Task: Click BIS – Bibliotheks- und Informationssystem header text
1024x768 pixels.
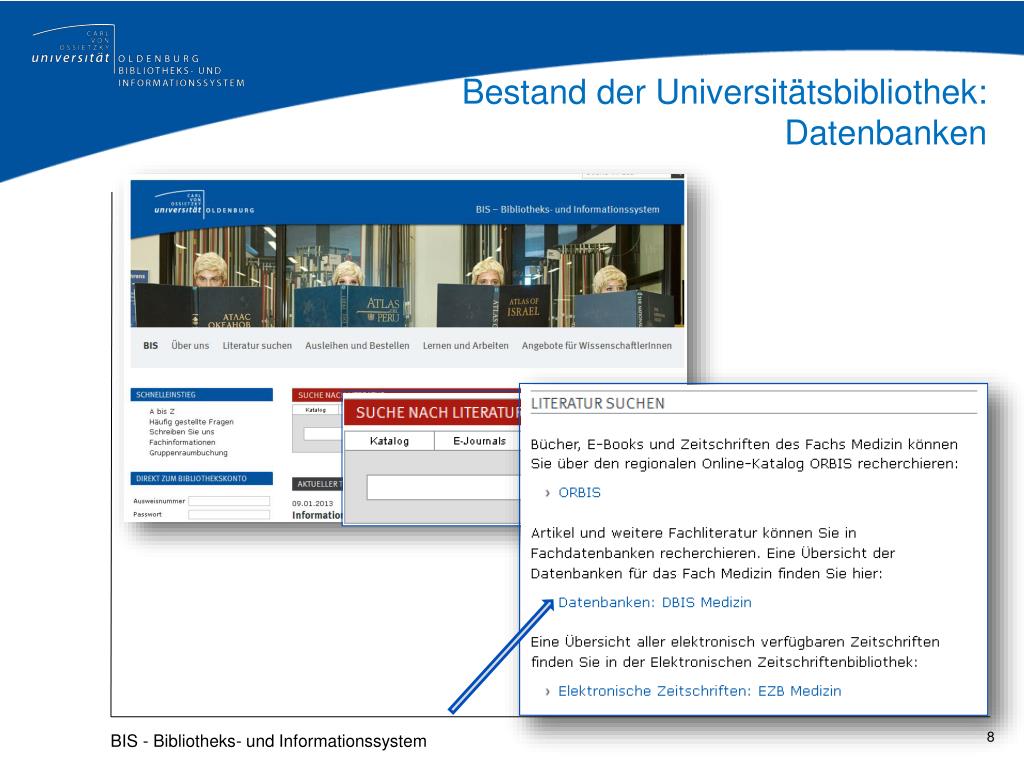Action: [568, 210]
